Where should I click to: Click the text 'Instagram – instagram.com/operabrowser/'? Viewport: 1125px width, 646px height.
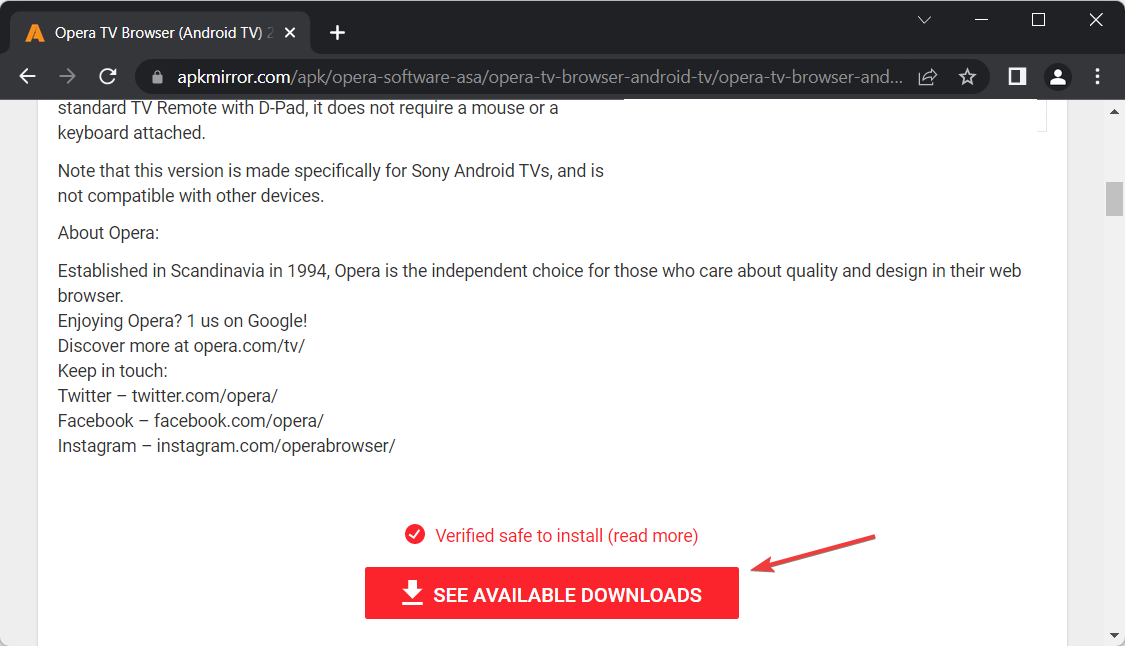[226, 446]
